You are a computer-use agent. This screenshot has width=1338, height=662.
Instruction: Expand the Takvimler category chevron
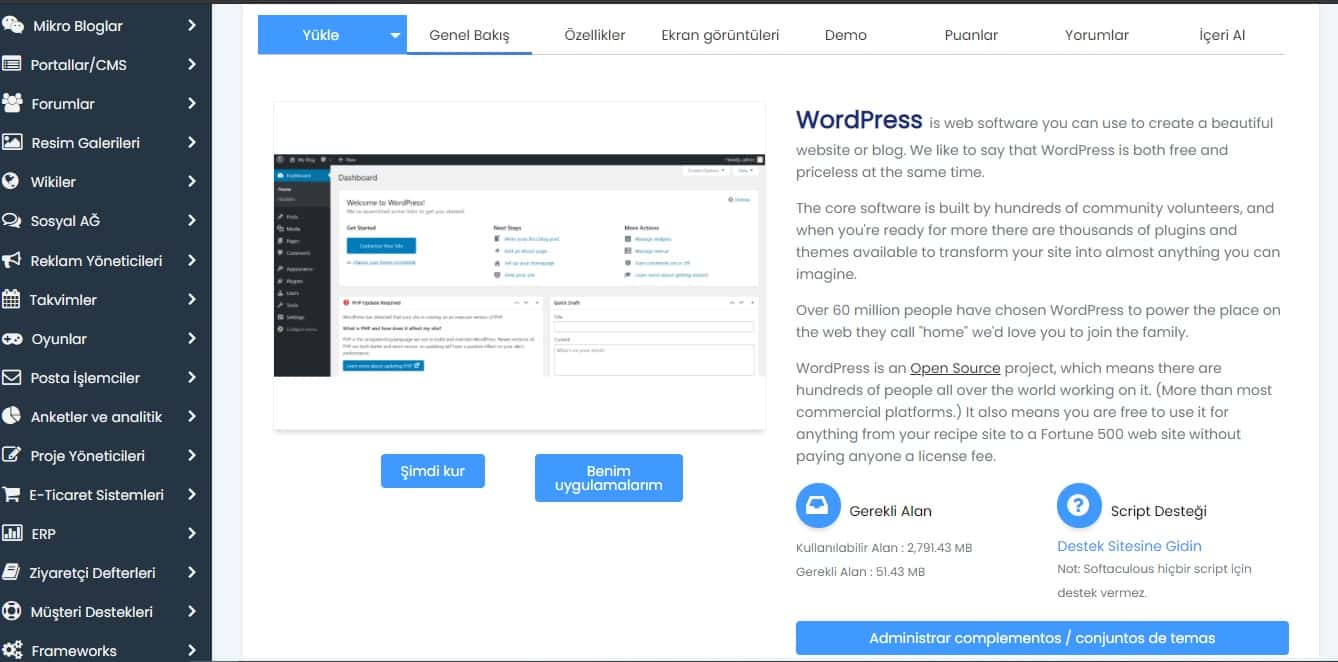(x=192, y=299)
